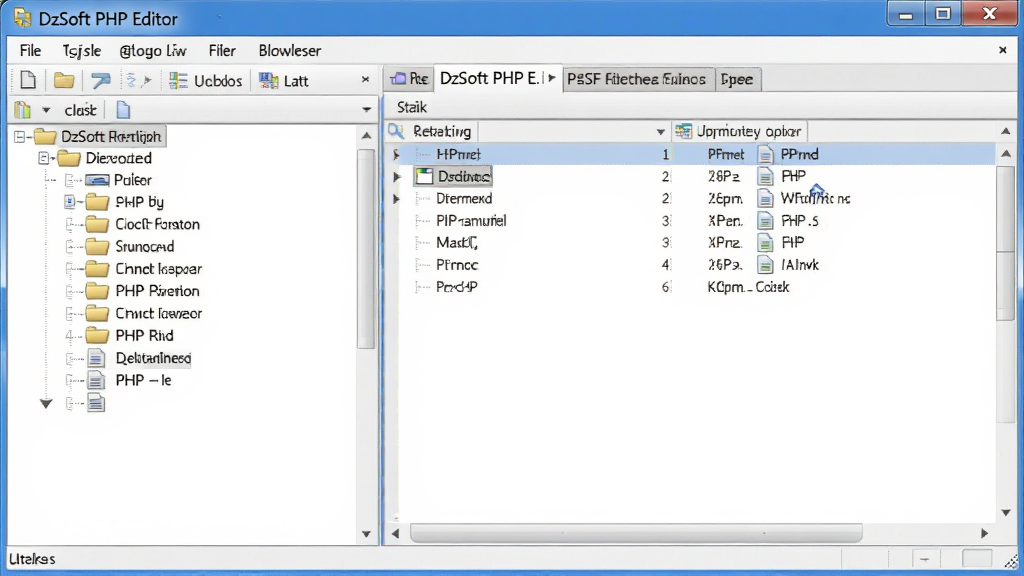Select the Pfmcc row
Image resolution: width=1024 pixels, height=576 pixels.
click(696, 264)
